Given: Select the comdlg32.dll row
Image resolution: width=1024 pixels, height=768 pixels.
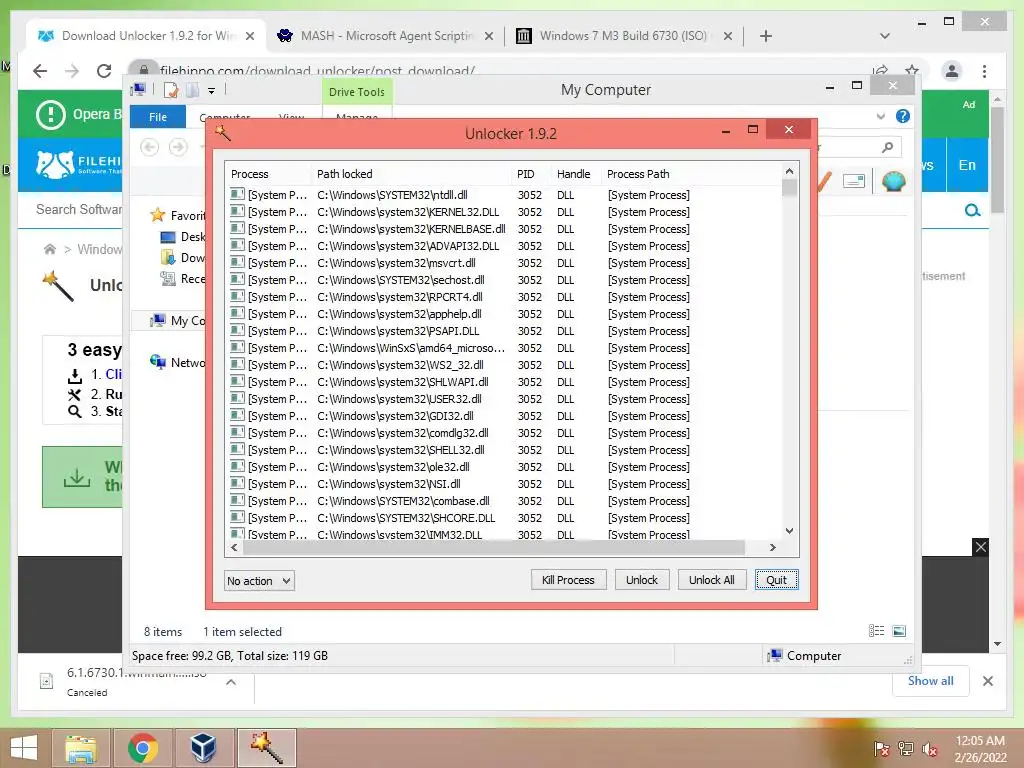Looking at the screenshot, I should 503,432.
